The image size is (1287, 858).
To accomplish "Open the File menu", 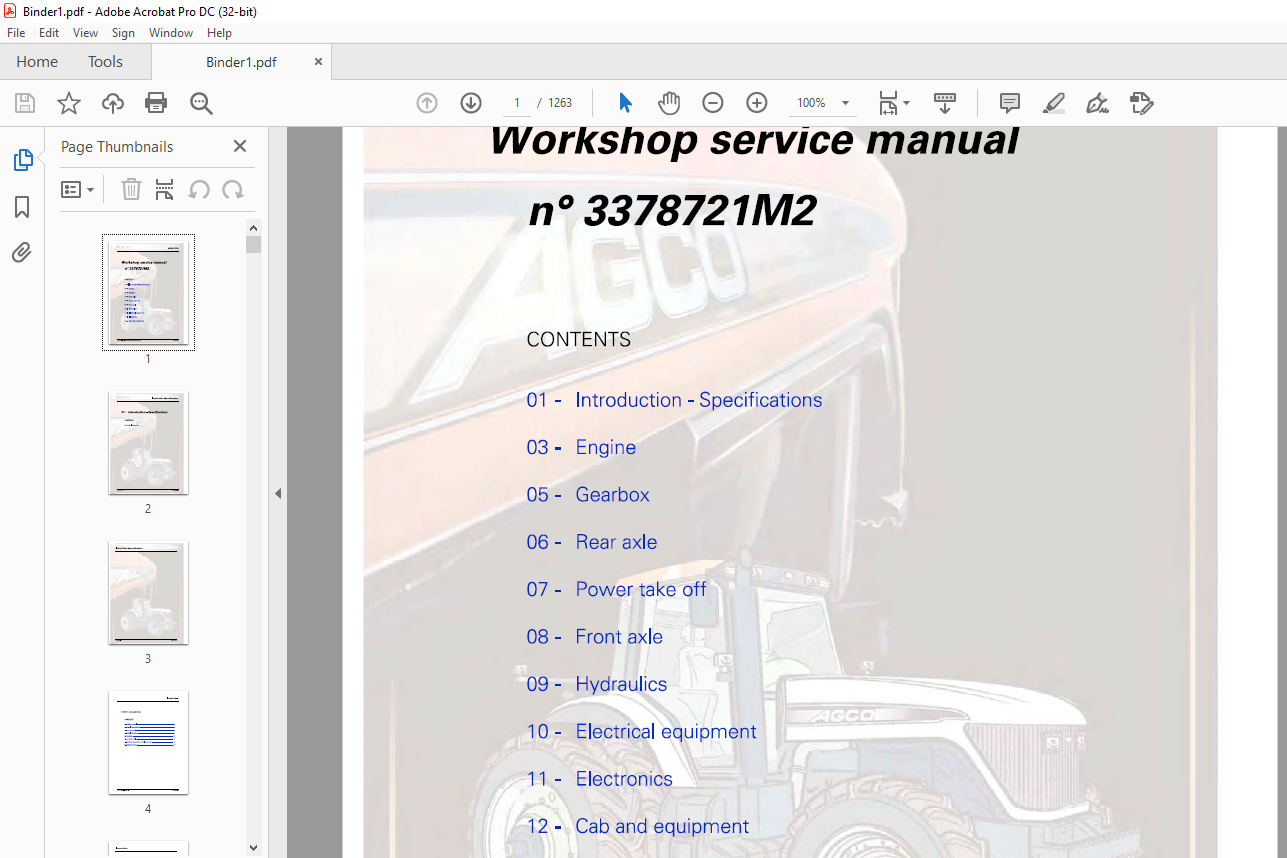I will tap(16, 33).
